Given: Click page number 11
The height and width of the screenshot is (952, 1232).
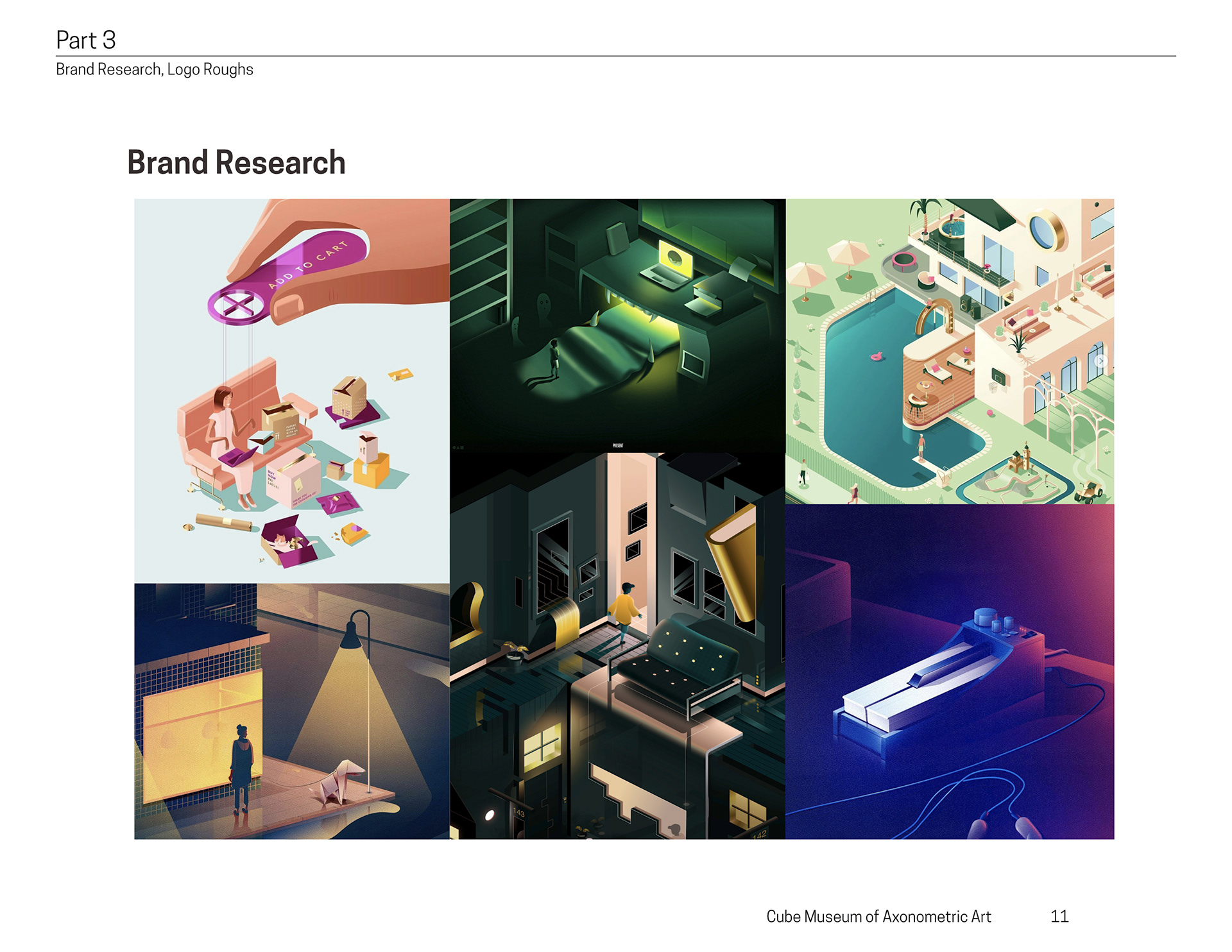Looking at the screenshot, I should 1059,916.
